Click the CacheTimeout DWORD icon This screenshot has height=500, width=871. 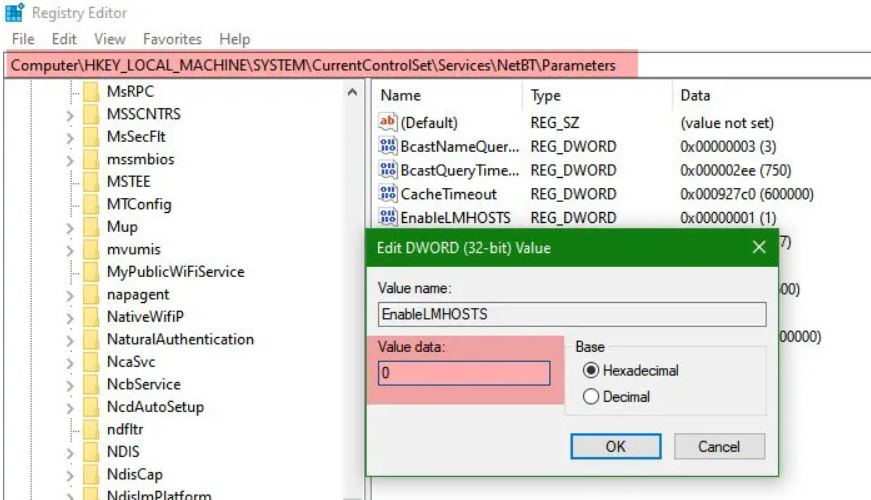coord(387,193)
